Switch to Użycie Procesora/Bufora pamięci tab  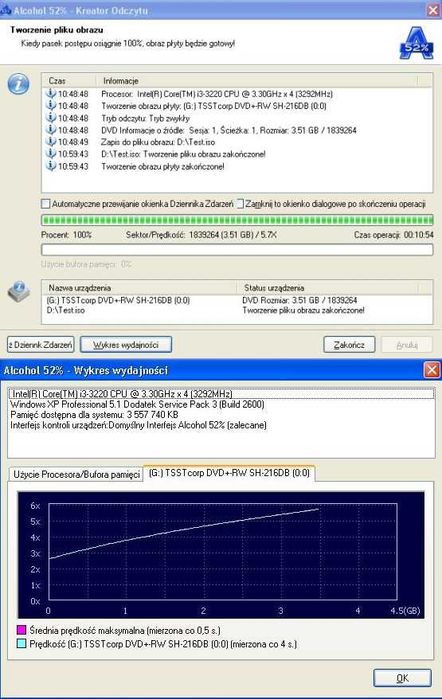76,474
